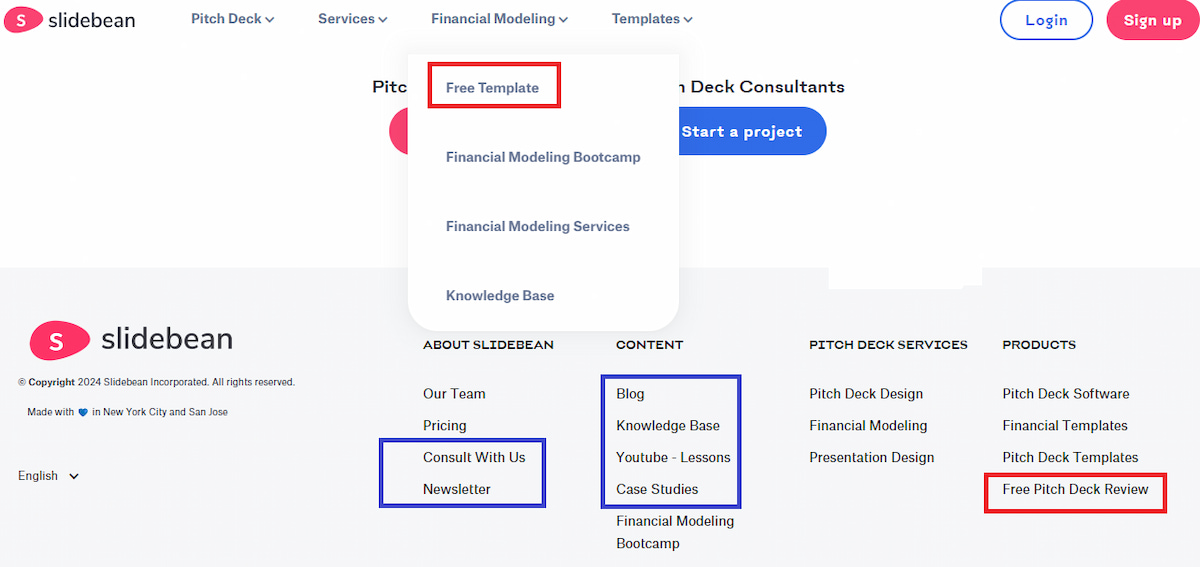This screenshot has height=567, width=1200.
Task: Visit the Free Pitch Deck Review link
Action: 1075,489
